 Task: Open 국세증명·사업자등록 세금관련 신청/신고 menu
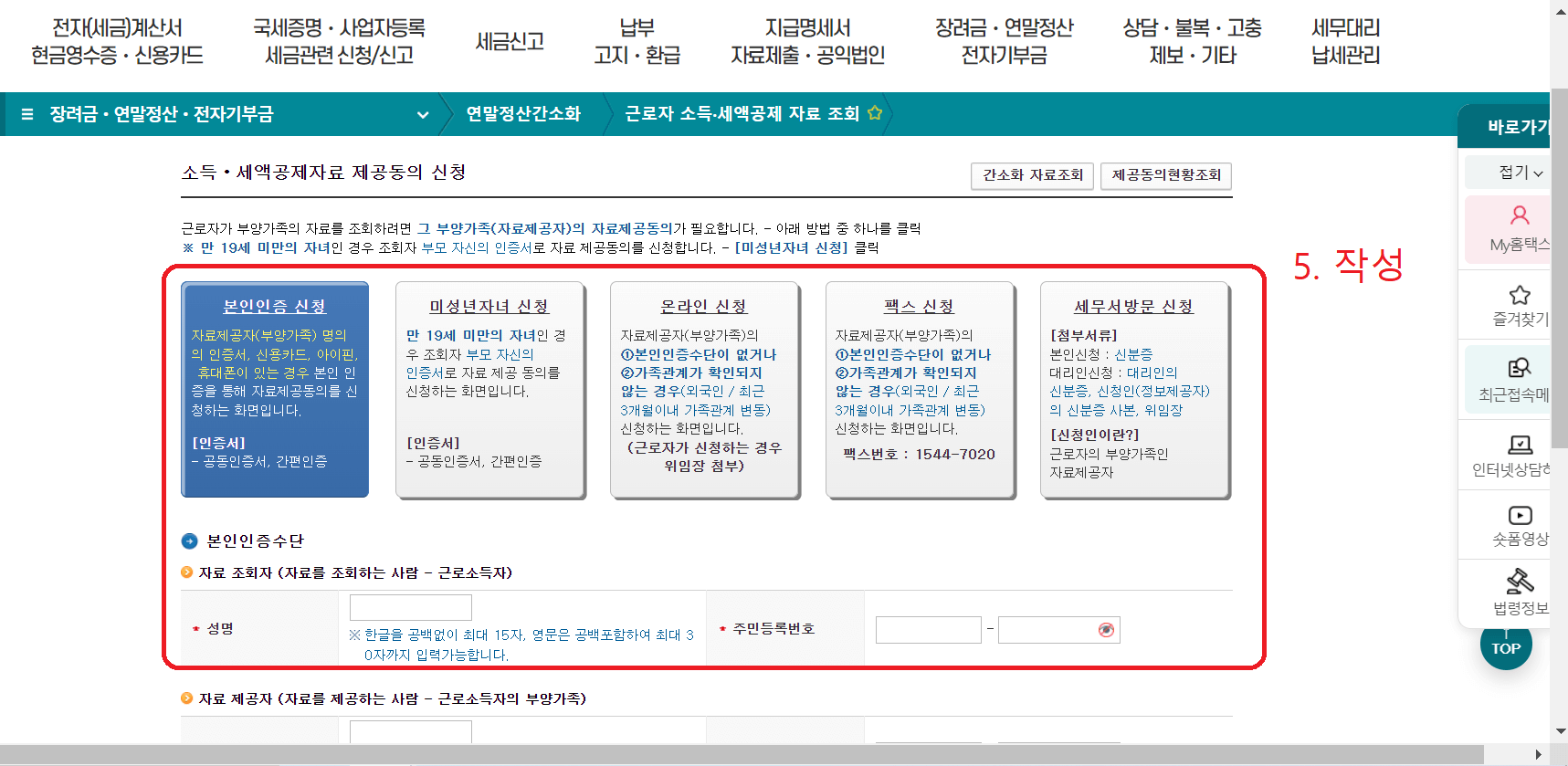(x=340, y=42)
